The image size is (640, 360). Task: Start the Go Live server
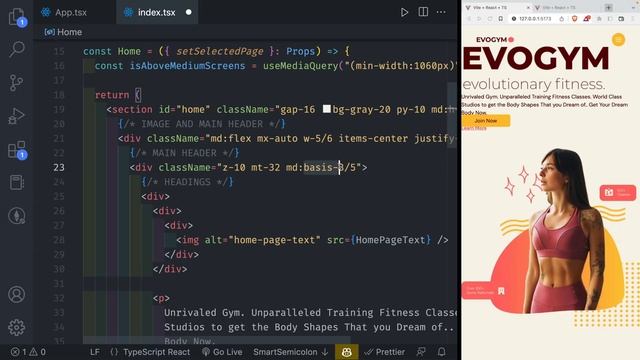pyautogui.click(x=222, y=352)
